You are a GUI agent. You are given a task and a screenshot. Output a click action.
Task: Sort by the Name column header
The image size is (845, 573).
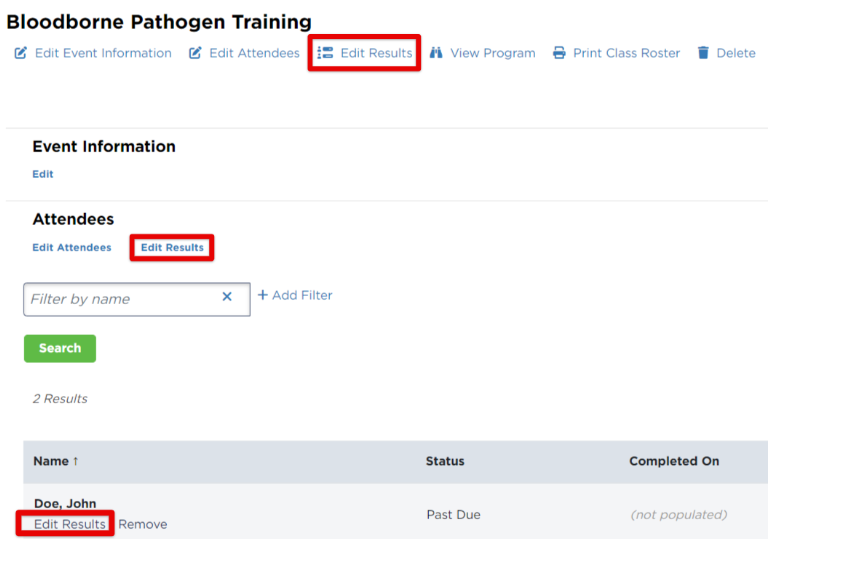click(51, 461)
